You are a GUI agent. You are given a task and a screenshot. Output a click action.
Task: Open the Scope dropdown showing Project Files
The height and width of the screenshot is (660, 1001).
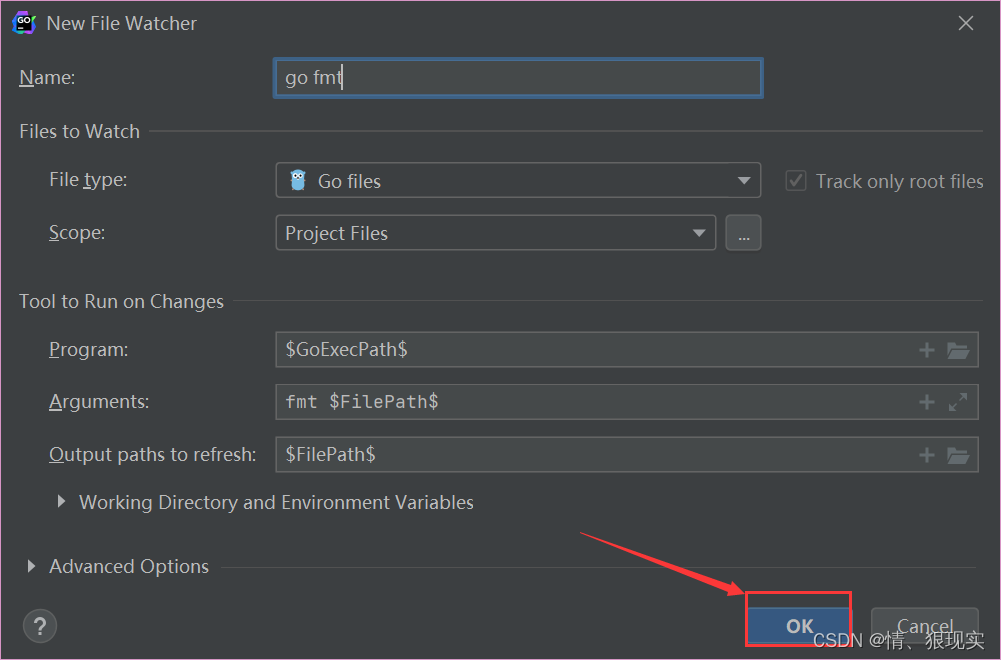pyautogui.click(x=495, y=233)
